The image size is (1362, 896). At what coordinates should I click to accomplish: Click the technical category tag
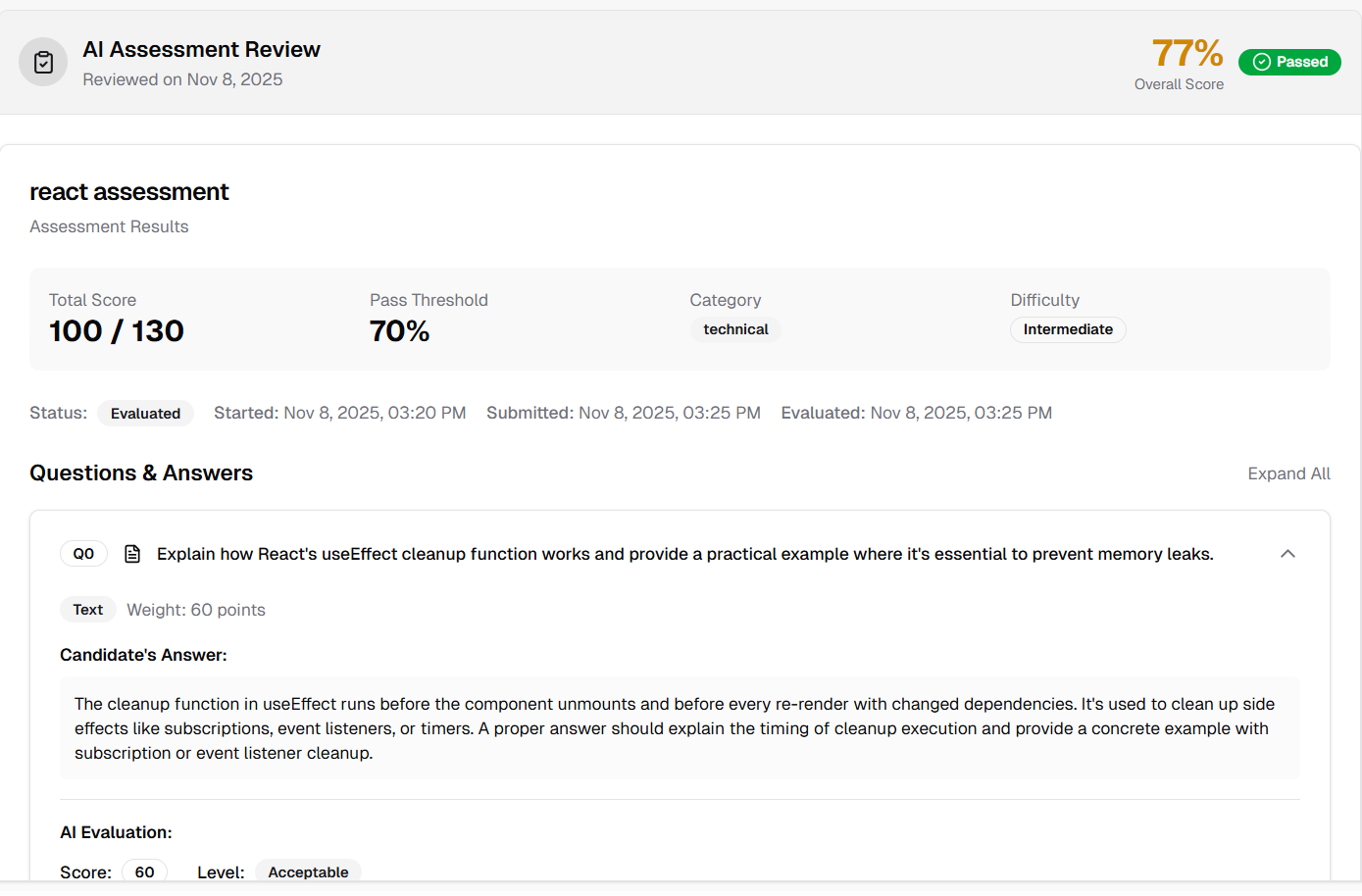click(x=735, y=329)
